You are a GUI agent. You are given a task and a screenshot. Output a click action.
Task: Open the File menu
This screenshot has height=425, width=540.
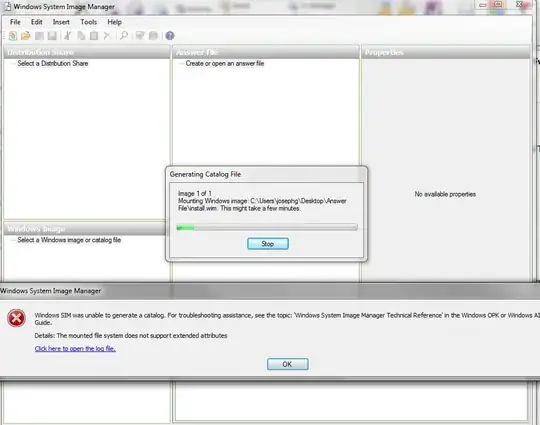(15, 22)
